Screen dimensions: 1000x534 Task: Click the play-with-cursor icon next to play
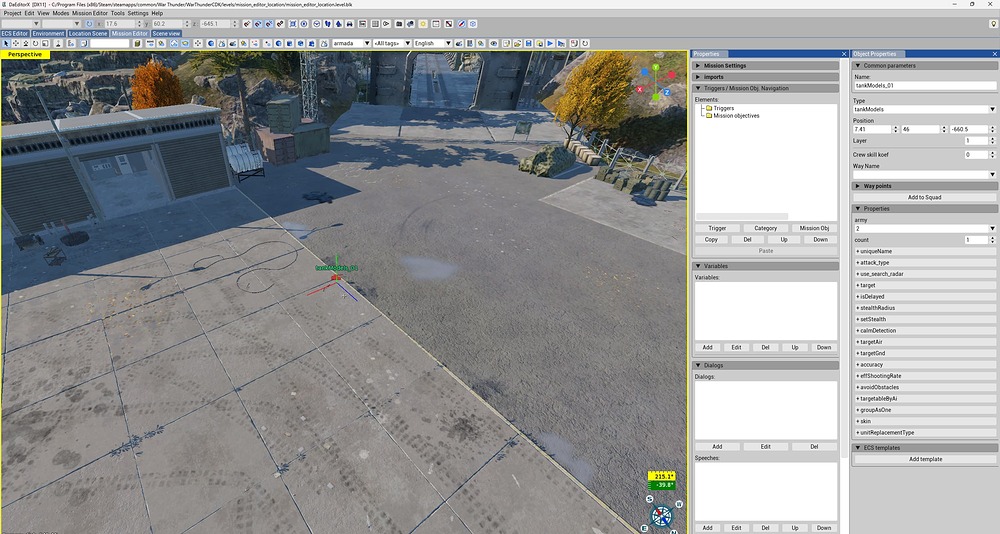561,43
